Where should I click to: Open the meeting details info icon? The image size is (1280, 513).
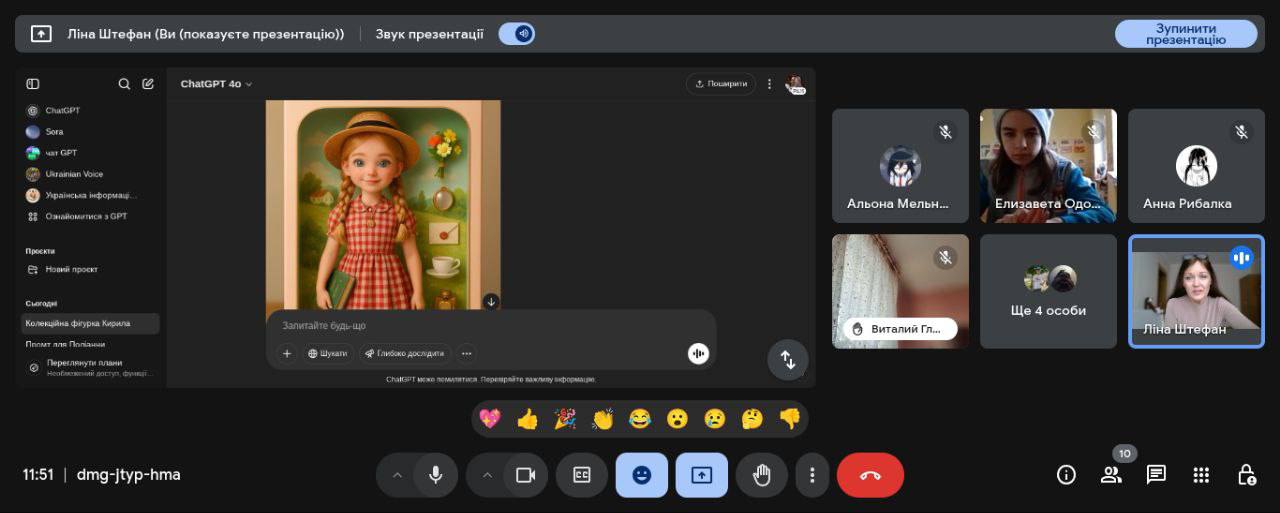click(1066, 475)
